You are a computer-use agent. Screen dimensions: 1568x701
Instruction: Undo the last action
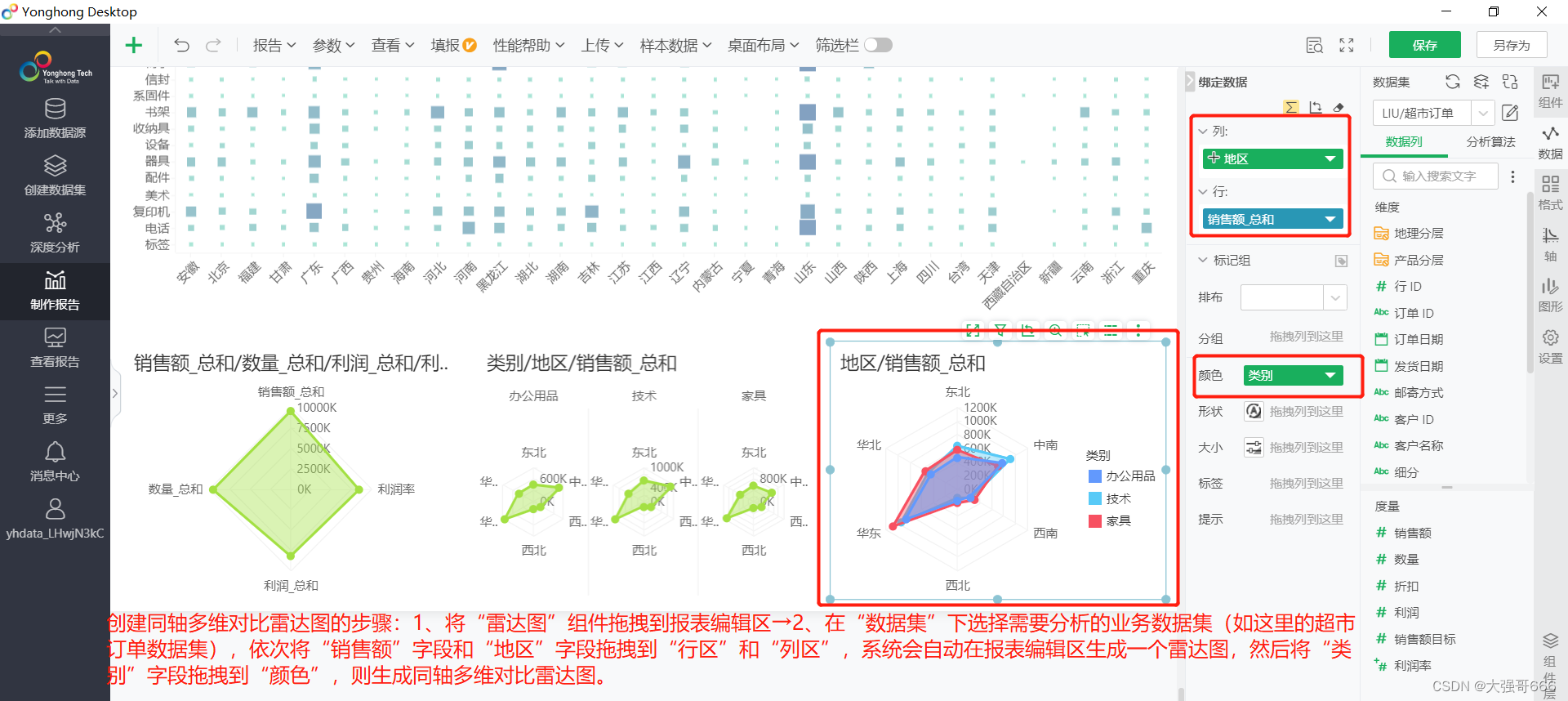tap(181, 45)
